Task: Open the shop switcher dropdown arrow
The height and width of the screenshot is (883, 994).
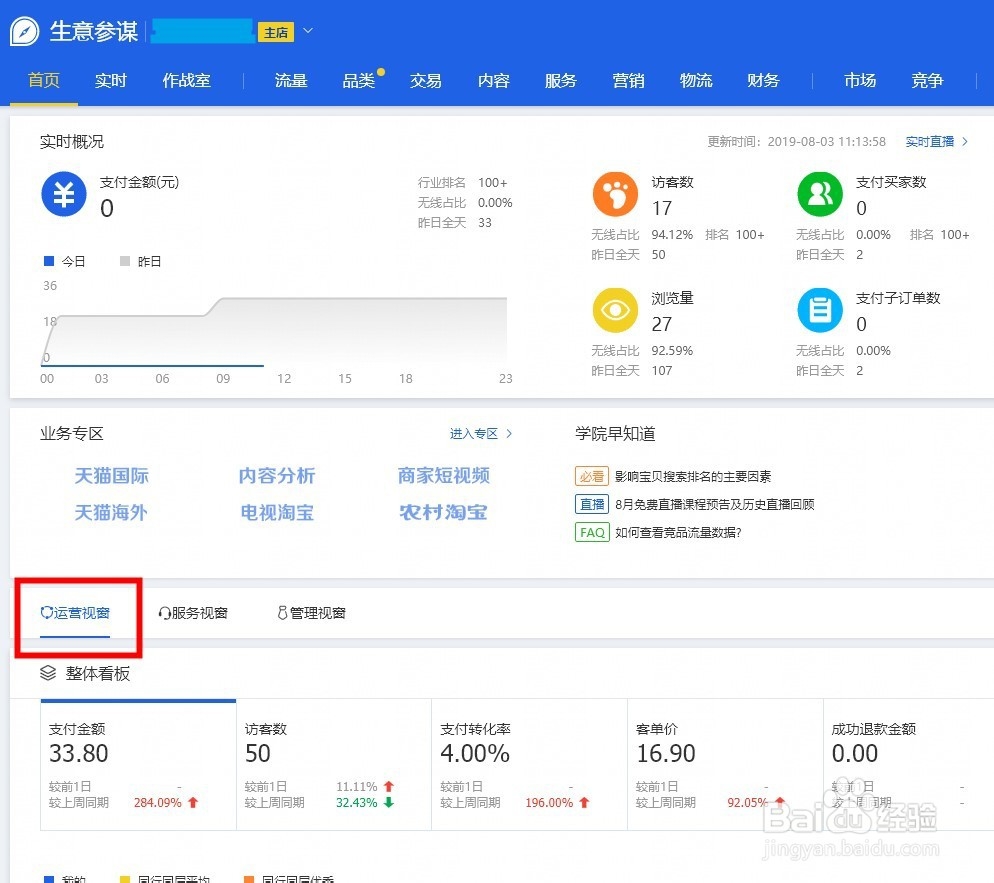Action: coord(308,30)
